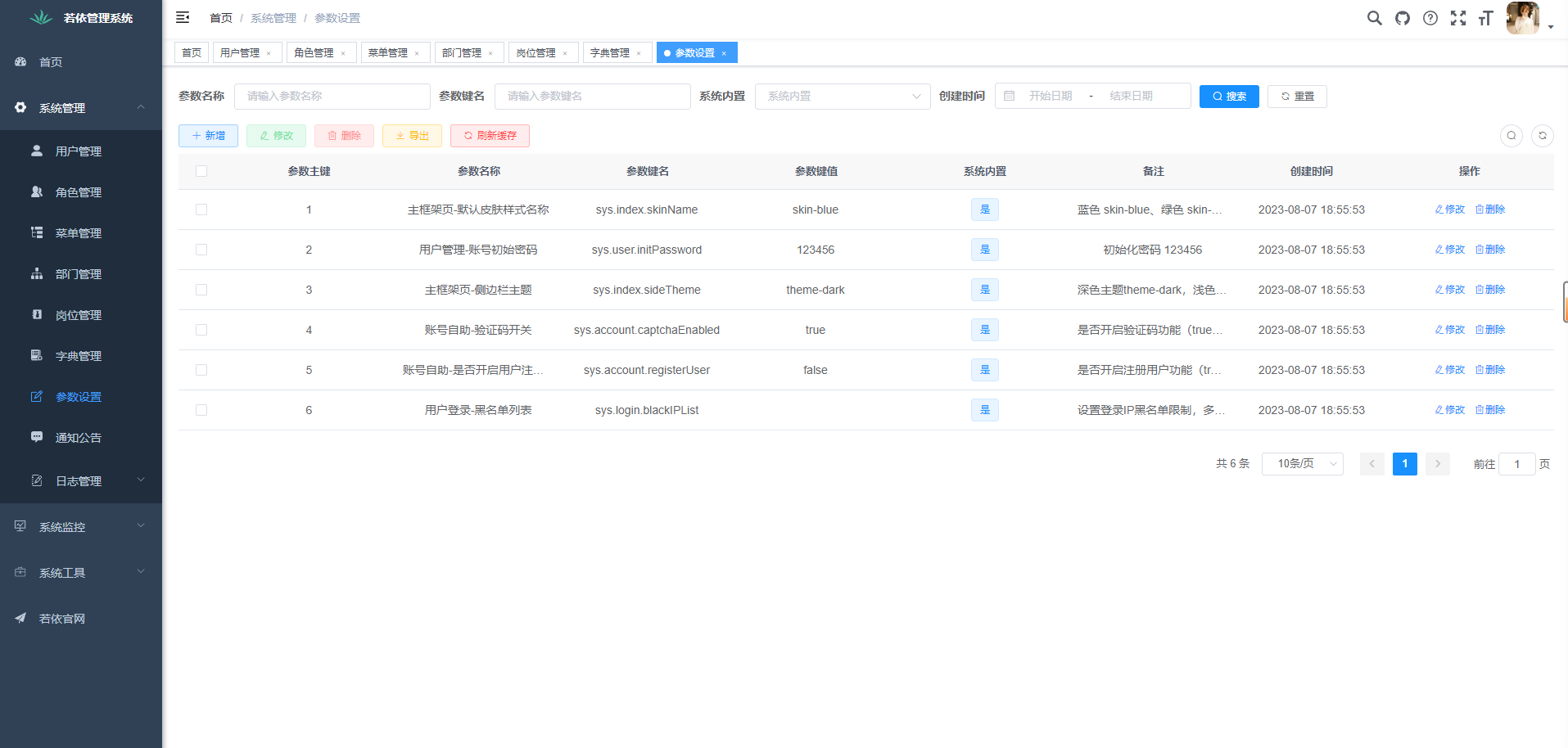Click calendar icon in date range field
Viewport: 1568px width, 748px height.
pyautogui.click(x=1010, y=96)
